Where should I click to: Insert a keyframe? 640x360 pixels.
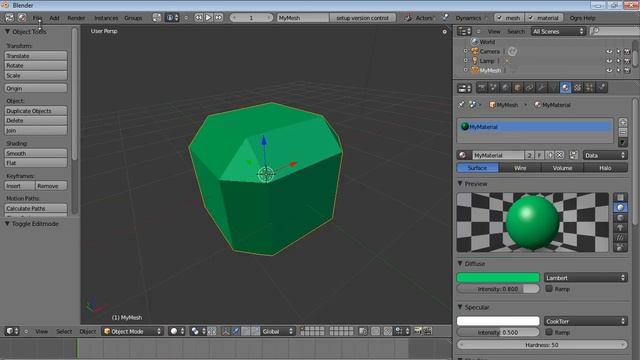20,186
